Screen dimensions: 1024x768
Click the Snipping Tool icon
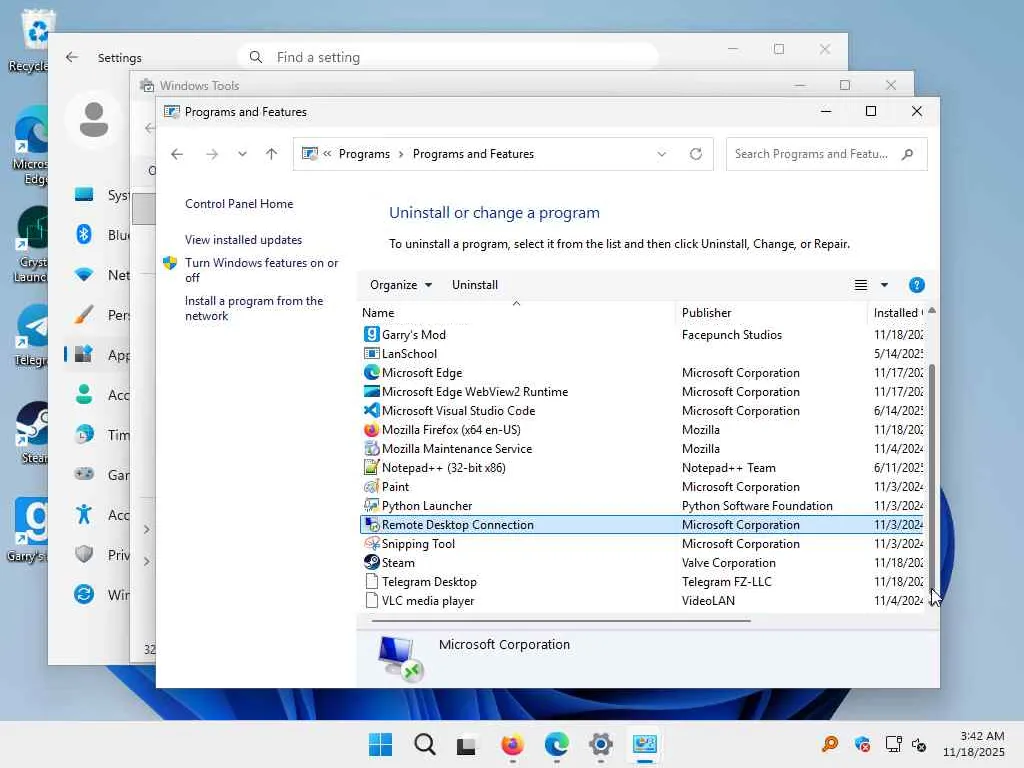[x=371, y=543]
